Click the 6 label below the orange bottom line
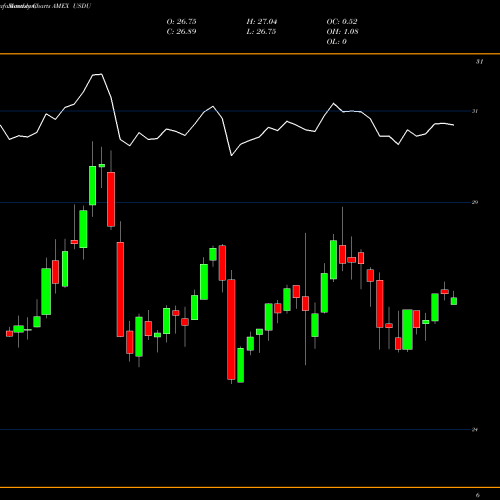The height and width of the screenshot is (500, 500). (478, 495)
